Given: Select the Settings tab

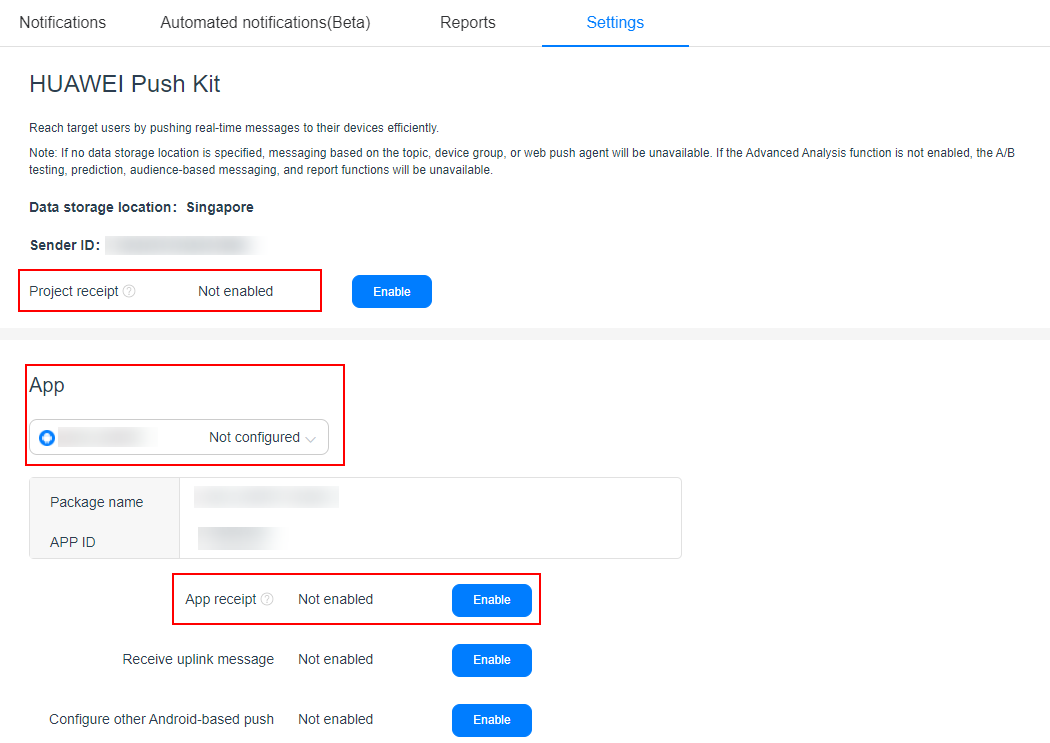Looking at the screenshot, I should tap(615, 22).
